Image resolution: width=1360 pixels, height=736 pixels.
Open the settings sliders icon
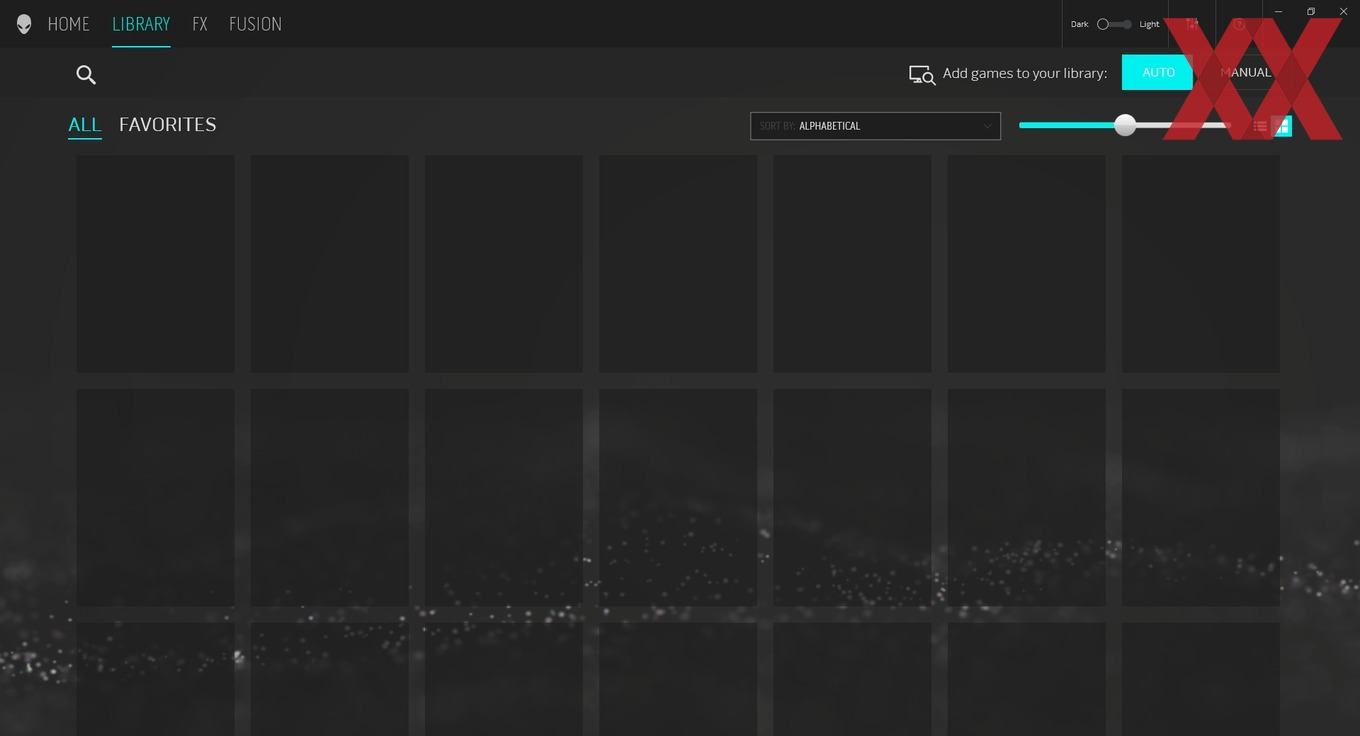pos(1192,24)
